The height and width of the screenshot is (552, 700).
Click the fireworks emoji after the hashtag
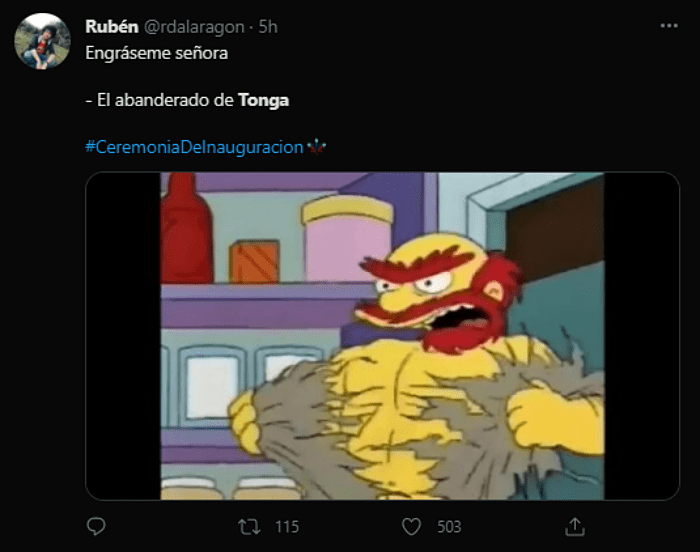click(317, 146)
